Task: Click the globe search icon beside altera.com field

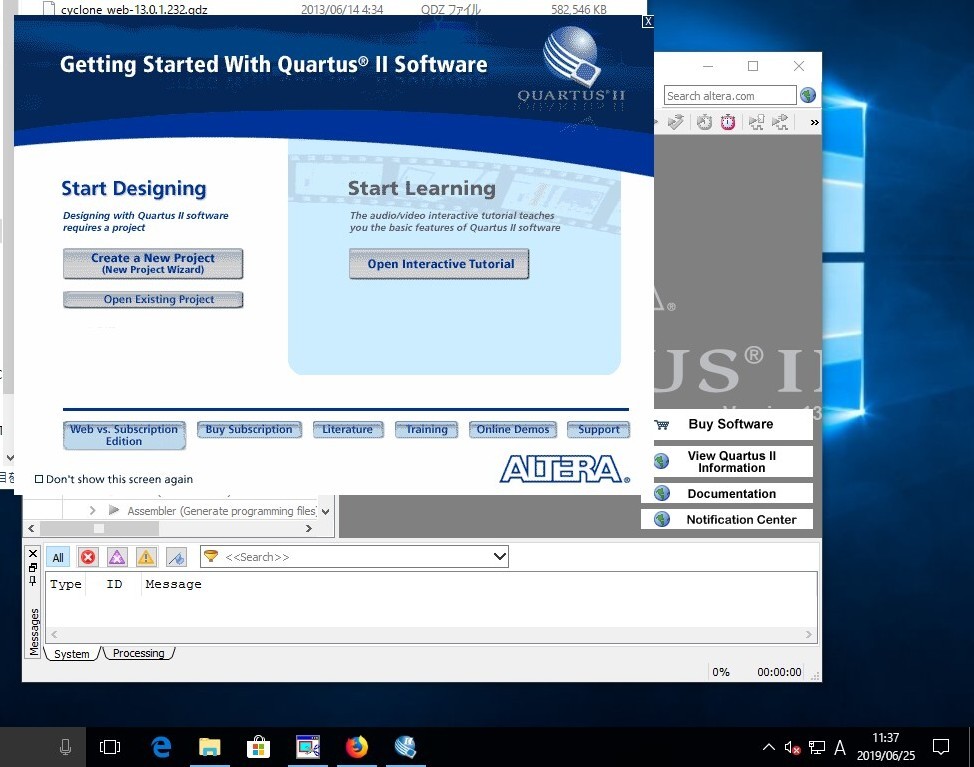Action: (808, 95)
